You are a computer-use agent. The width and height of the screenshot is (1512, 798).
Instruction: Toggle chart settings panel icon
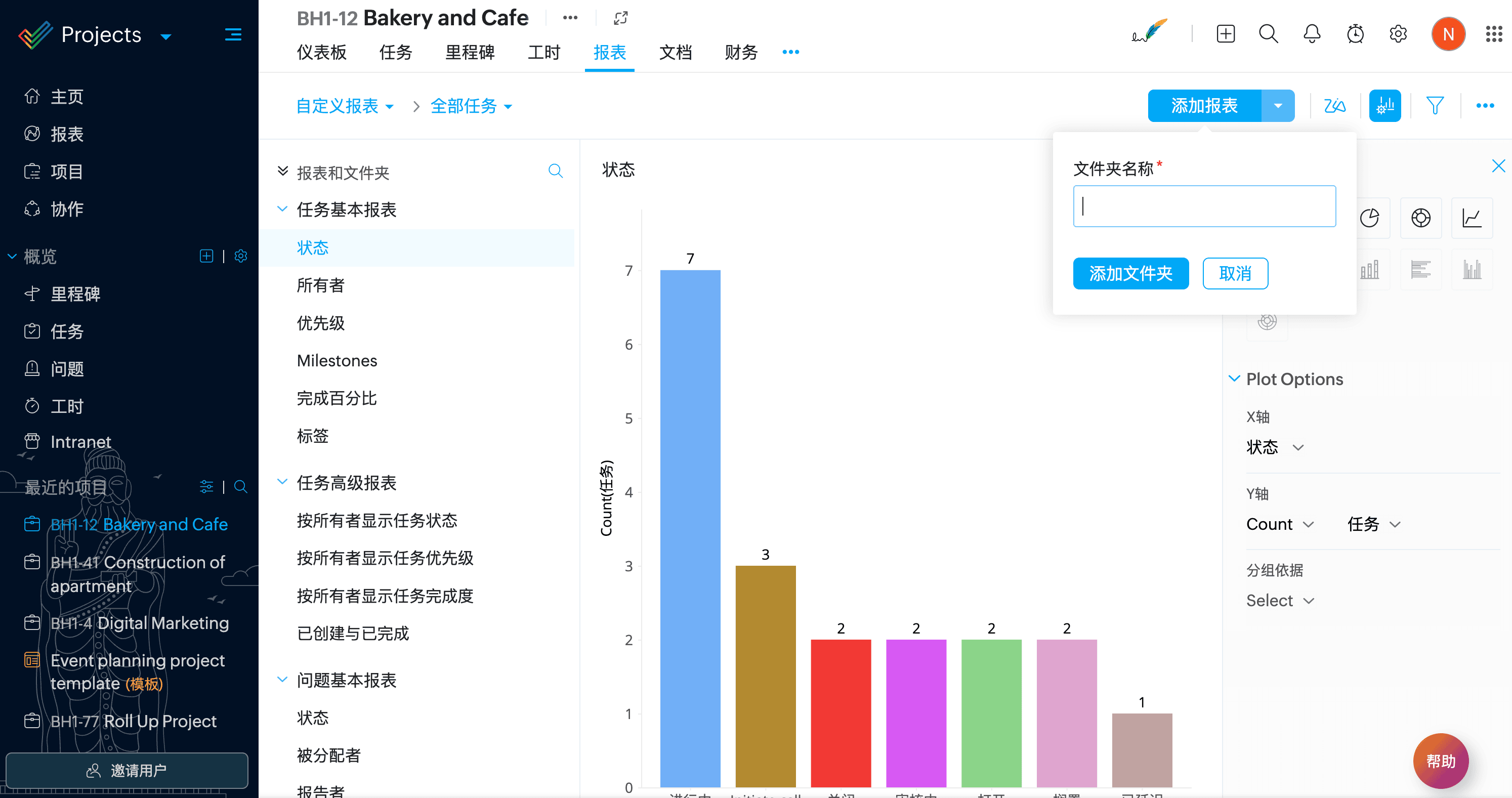[1384, 106]
